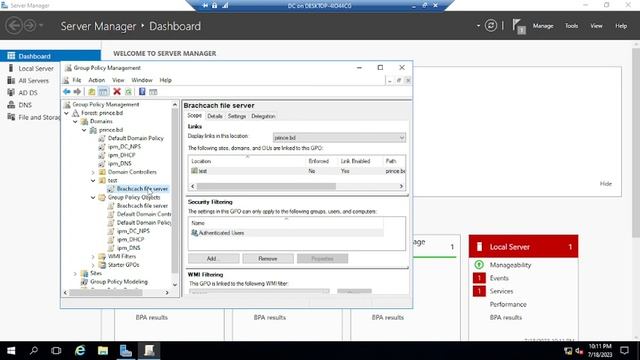Open the Action menu in Group Policy Management
Viewport: 640px width, 360px height.
(x=97, y=80)
